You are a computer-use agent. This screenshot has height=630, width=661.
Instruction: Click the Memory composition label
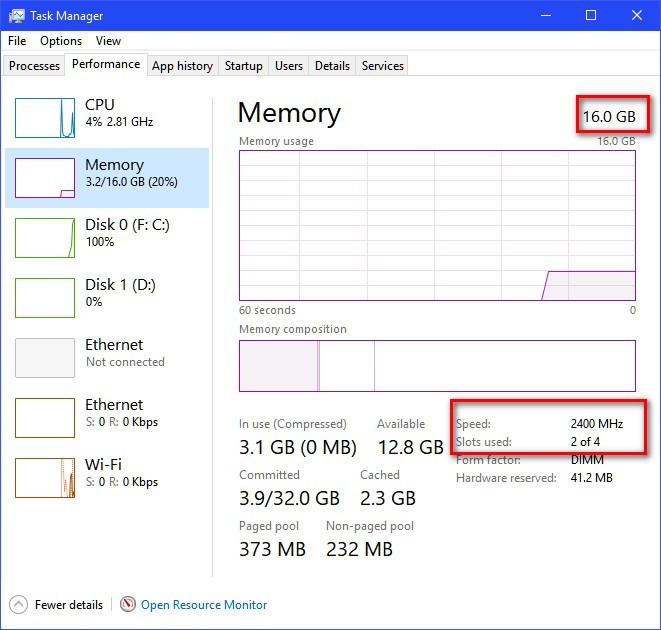[293, 329]
